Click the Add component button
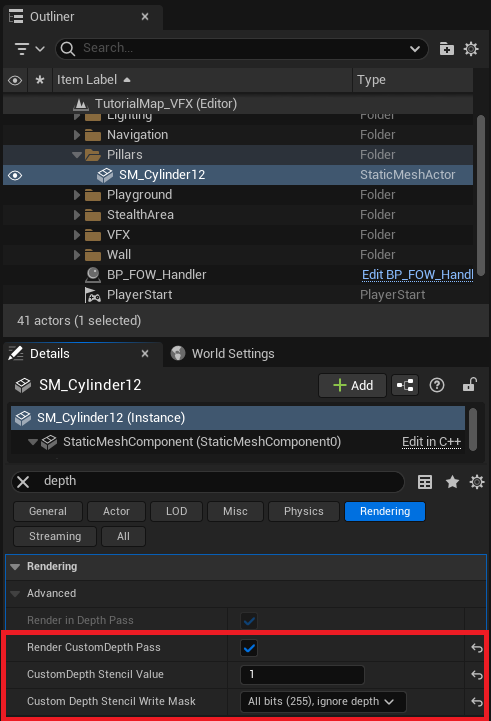Screen dimensions: 491x721 [x=353, y=385]
